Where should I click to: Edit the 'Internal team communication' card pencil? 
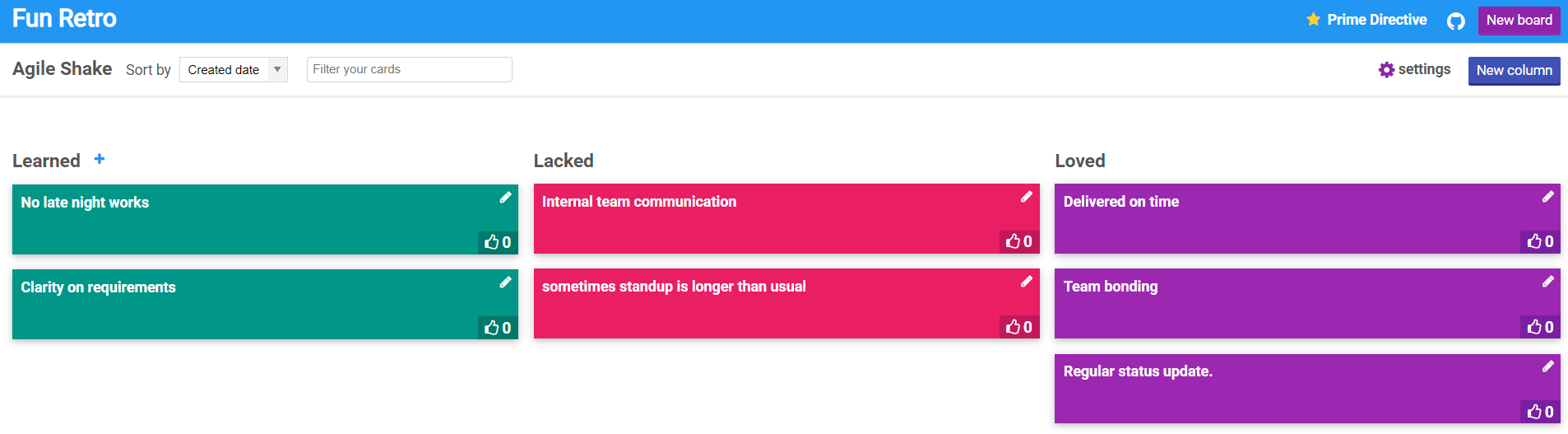(1027, 197)
